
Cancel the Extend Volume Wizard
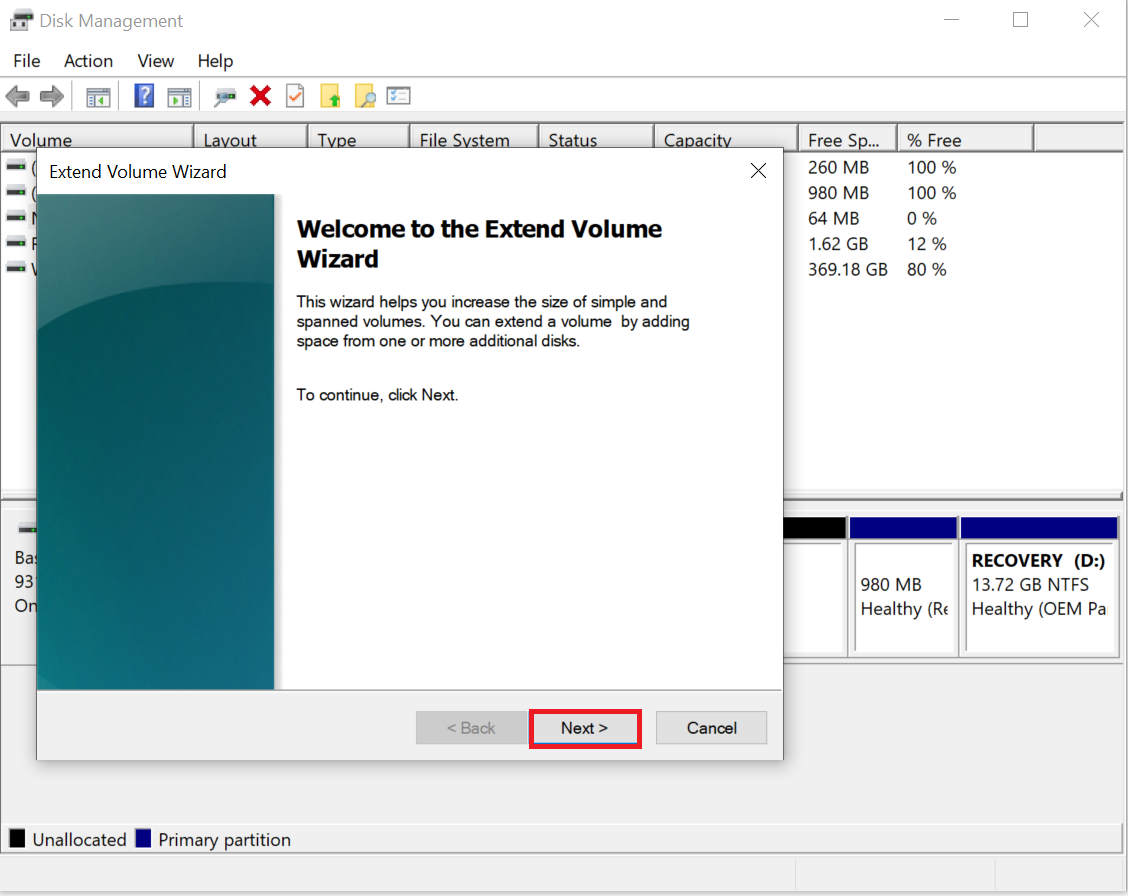pos(711,727)
